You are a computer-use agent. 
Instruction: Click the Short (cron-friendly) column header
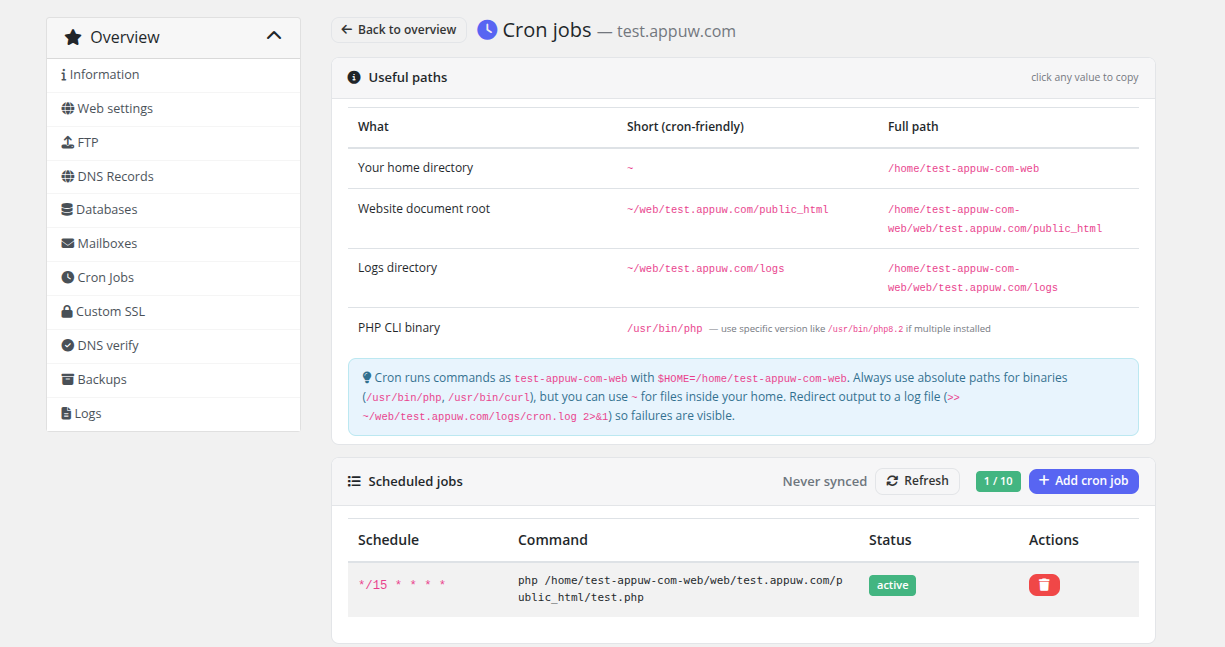(x=685, y=127)
